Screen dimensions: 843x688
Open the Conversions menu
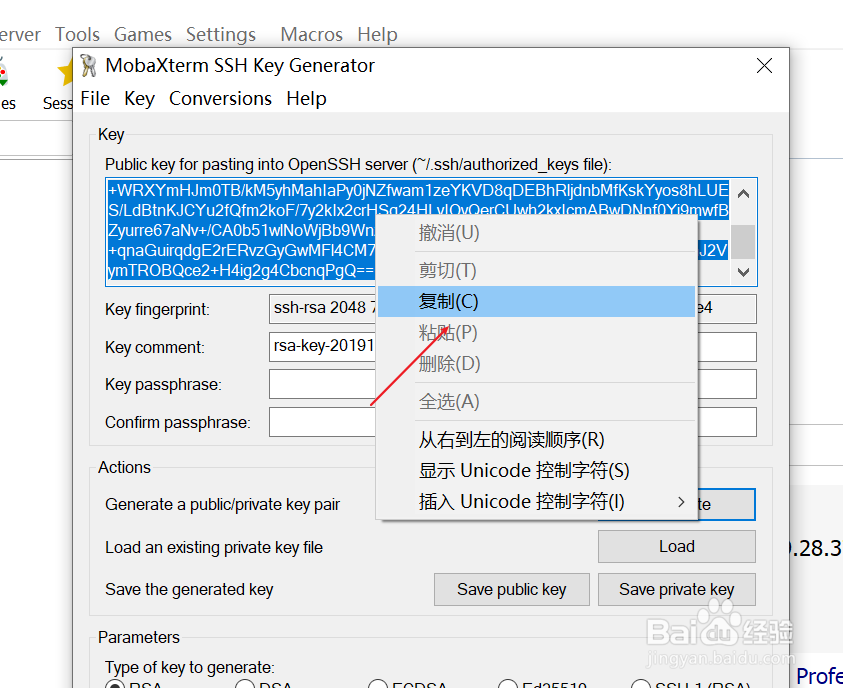(220, 99)
